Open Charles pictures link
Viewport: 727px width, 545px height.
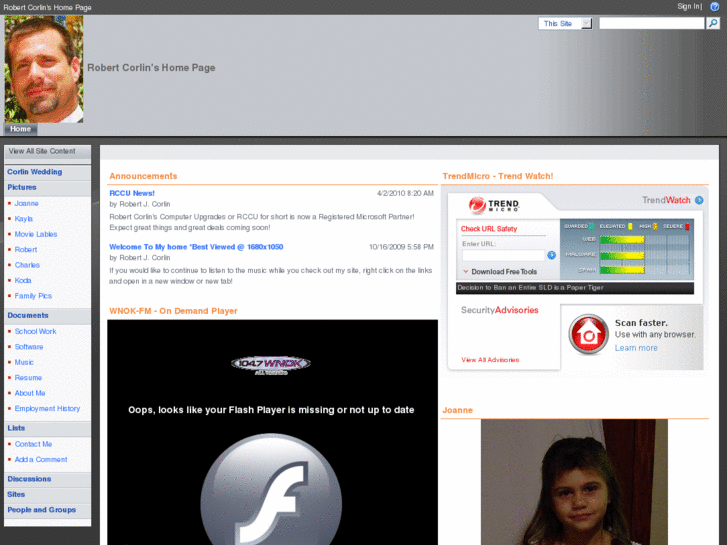coord(27,265)
